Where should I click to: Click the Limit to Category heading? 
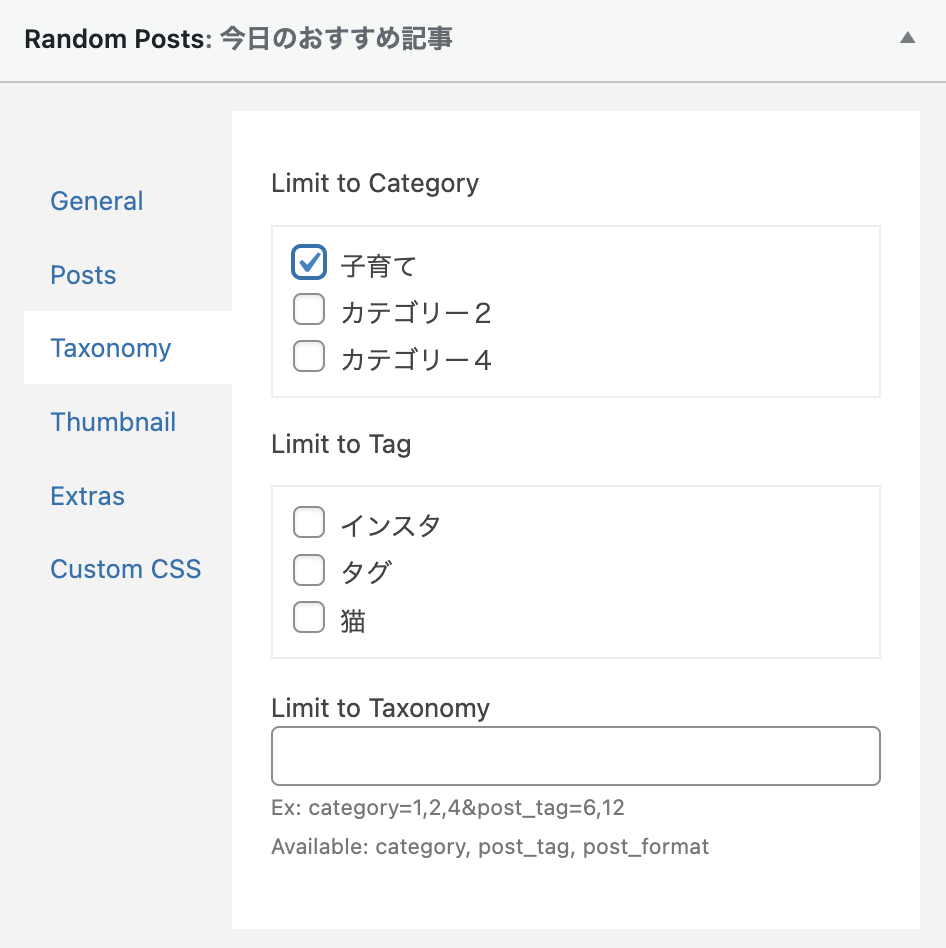(375, 183)
